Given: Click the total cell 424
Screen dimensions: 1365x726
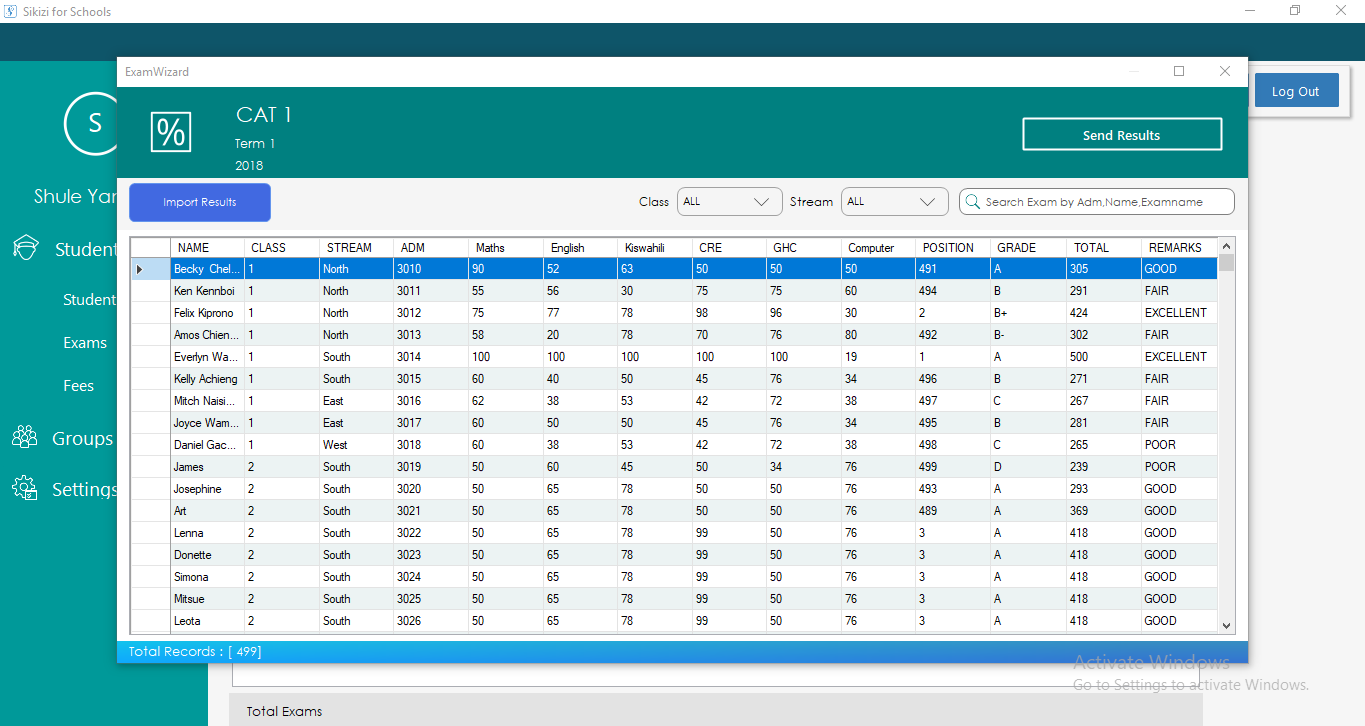Looking at the screenshot, I should click(x=1103, y=313).
